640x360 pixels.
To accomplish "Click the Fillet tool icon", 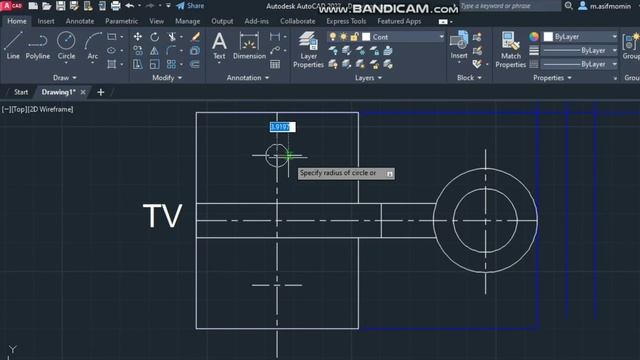I will click(172, 51).
